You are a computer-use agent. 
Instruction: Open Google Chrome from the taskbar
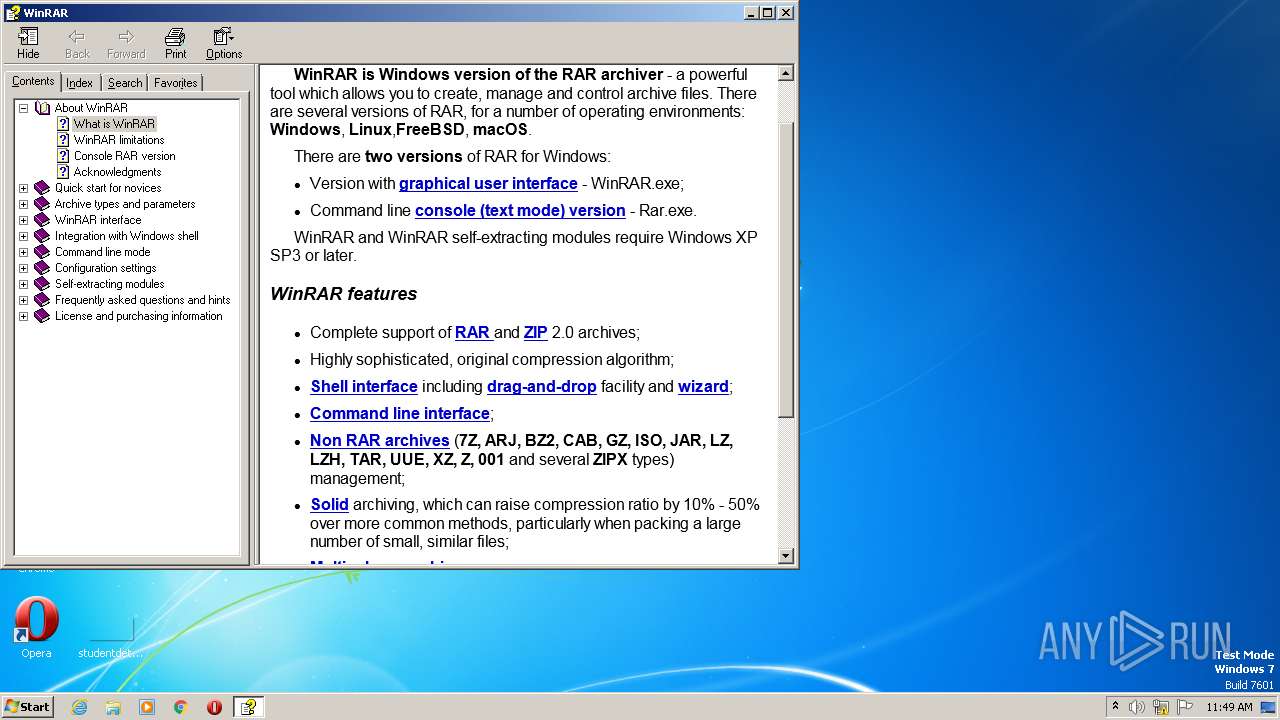[181, 707]
